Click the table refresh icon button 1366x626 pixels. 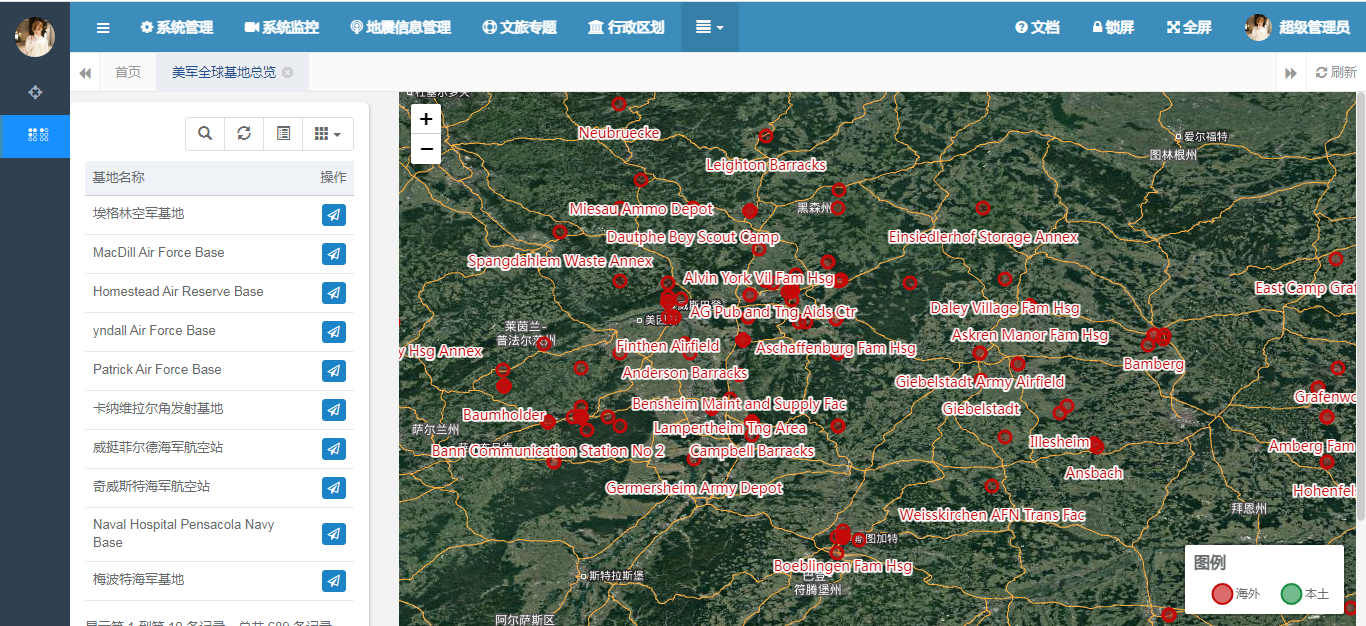tap(244, 133)
